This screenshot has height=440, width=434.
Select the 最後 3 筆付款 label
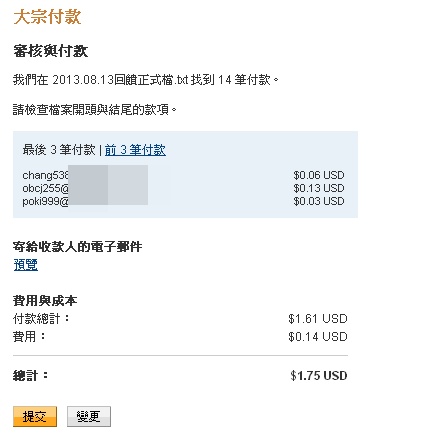(x=59, y=150)
